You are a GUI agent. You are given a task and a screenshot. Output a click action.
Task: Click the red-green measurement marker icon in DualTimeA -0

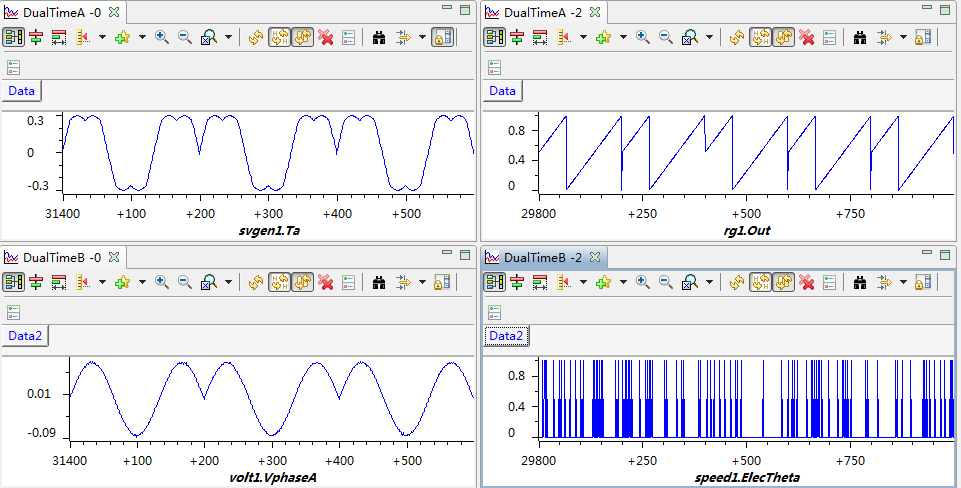click(36, 37)
